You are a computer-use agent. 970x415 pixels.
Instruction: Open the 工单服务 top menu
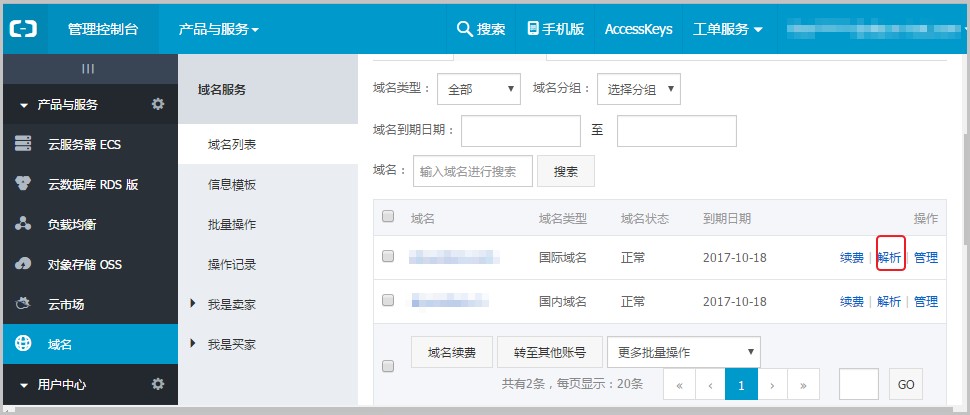pos(727,29)
